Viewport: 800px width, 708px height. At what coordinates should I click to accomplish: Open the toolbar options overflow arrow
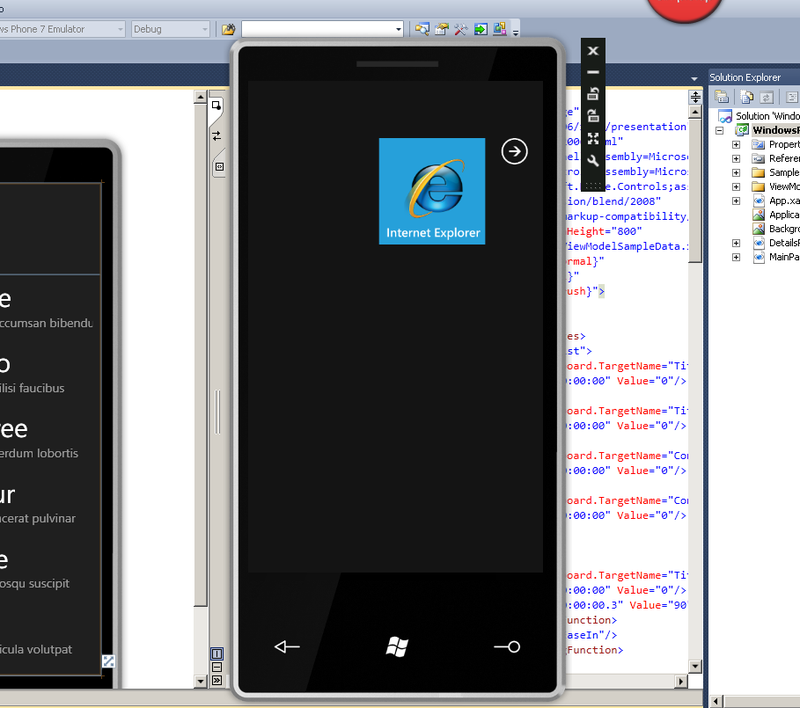tap(516, 32)
